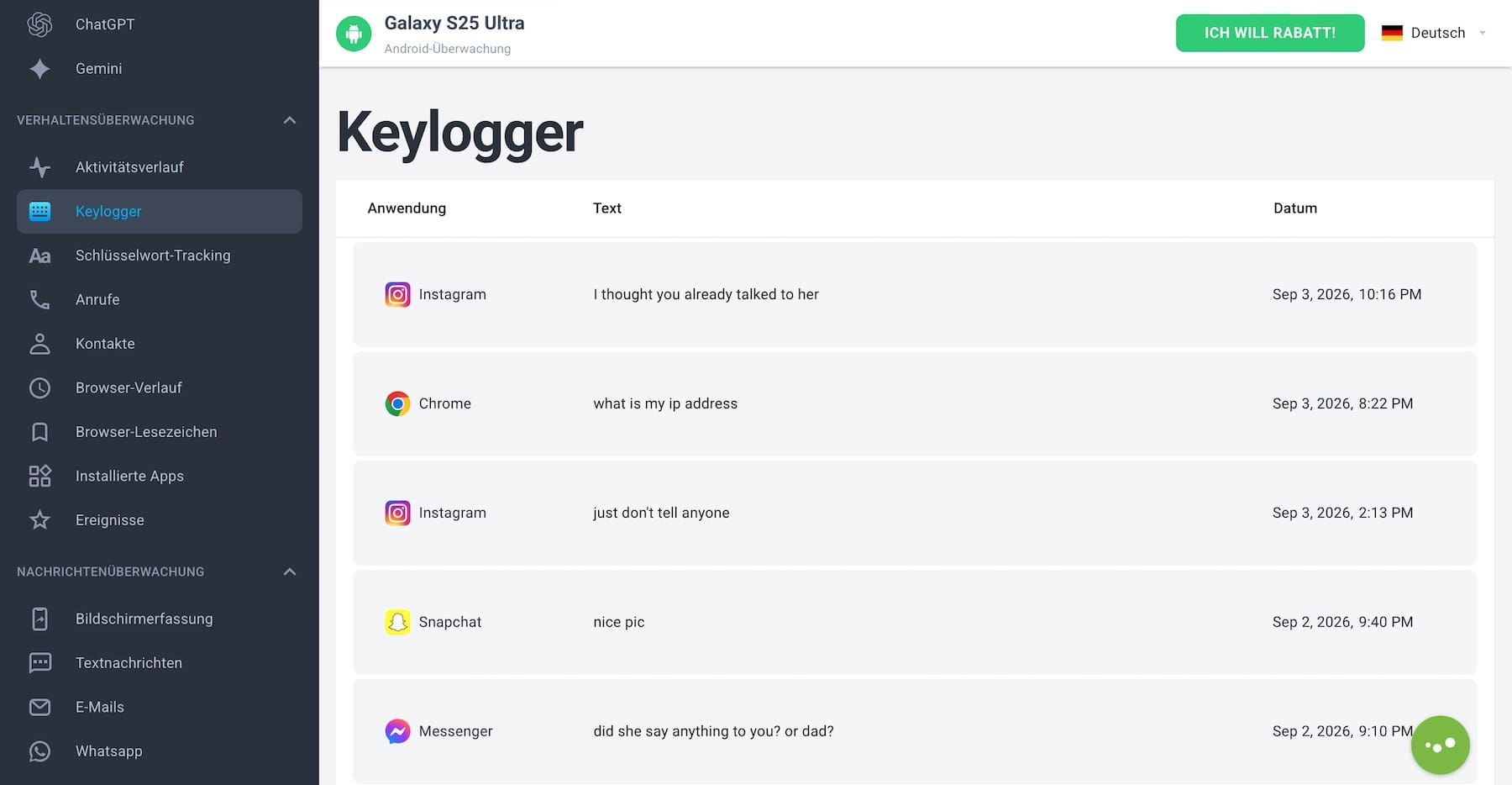Viewport: 1512px width, 785px height.
Task: Click date 'Sep 3, 2026, 8:22 PM'
Action: point(1342,404)
